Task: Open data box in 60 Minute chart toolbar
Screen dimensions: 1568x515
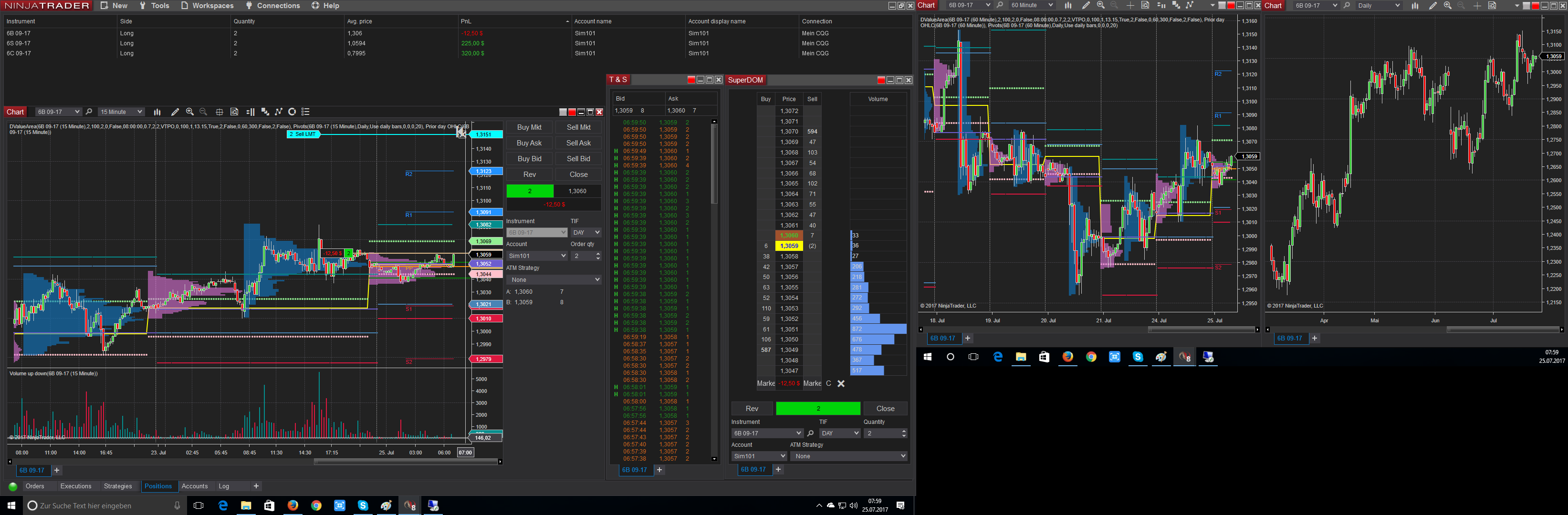Action: [x=1145, y=5]
